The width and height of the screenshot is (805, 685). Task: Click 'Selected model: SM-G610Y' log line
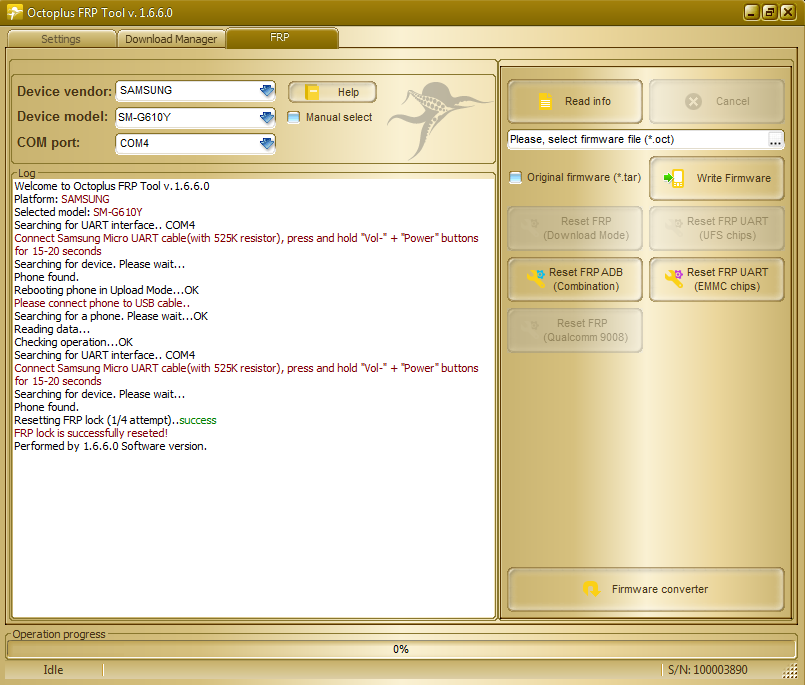(x=79, y=212)
